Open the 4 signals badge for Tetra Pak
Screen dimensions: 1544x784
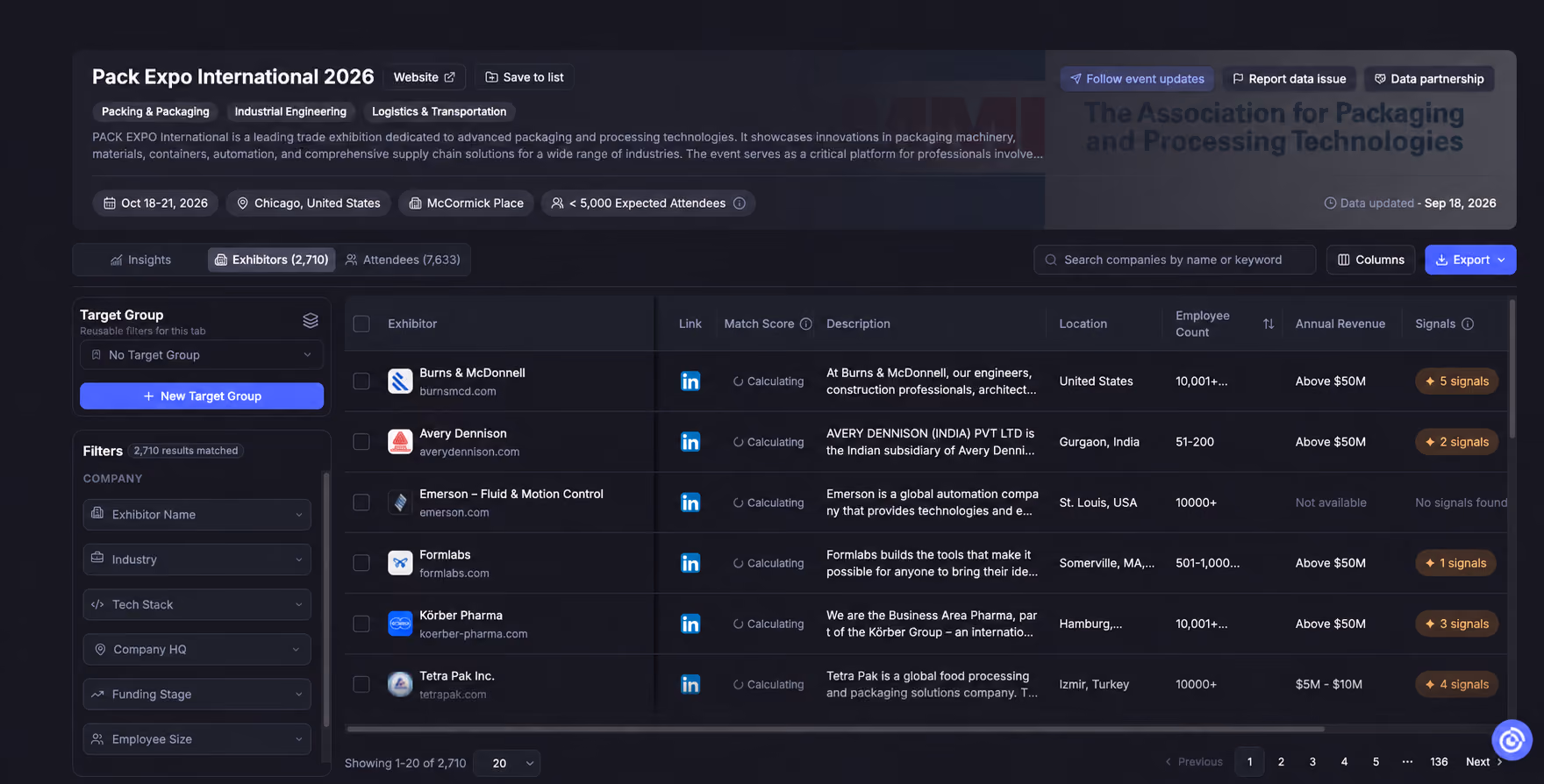coord(1456,684)
